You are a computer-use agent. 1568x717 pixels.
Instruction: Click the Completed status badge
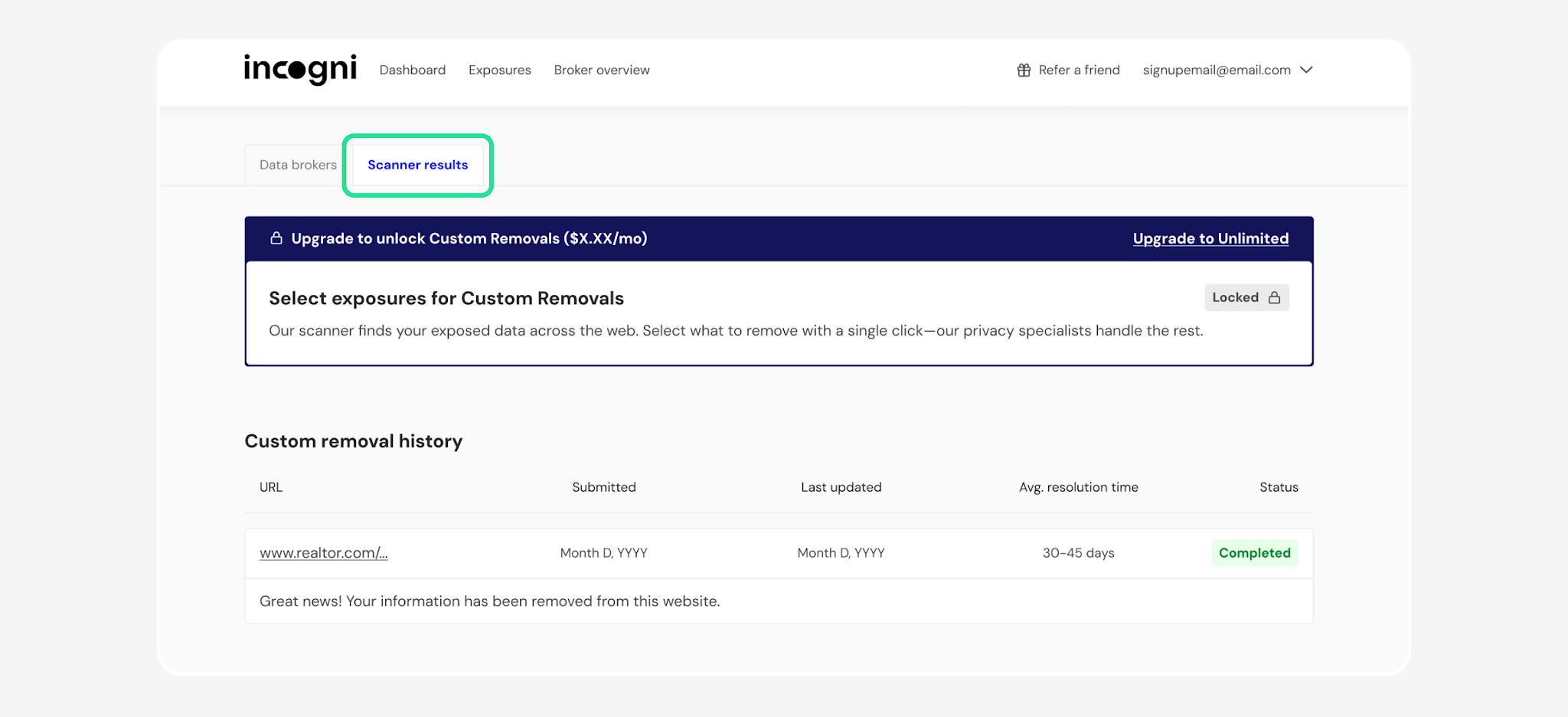pyautogui.click(x=1255, y=553)
